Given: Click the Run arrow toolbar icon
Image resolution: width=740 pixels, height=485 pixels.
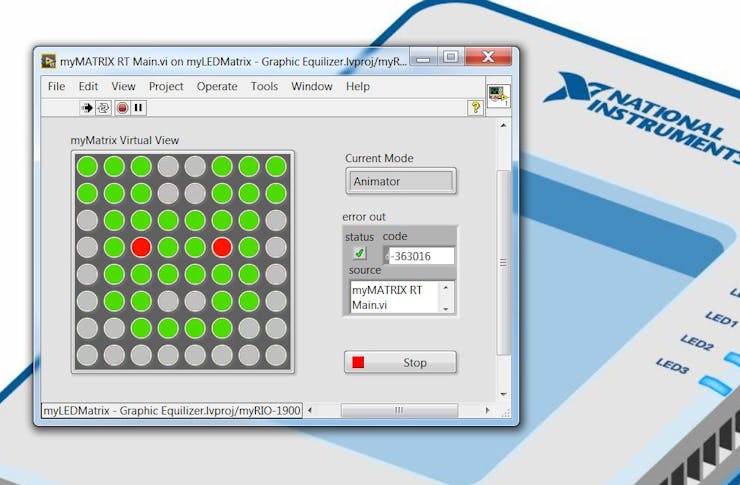Looking at the screenshot, I should tap(87, 108).
